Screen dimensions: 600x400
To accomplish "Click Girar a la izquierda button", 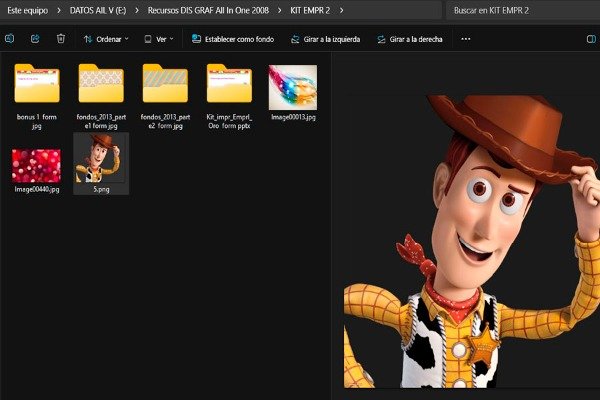I will click(326, 39).
